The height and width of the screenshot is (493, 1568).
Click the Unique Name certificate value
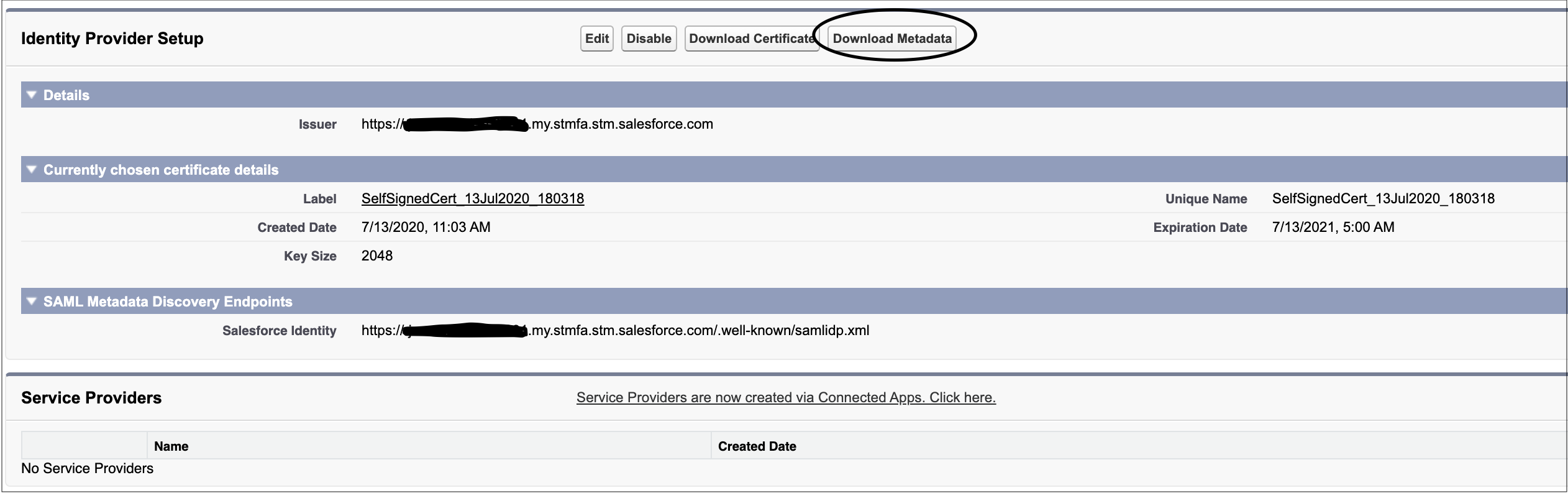tap(1383, 199)
